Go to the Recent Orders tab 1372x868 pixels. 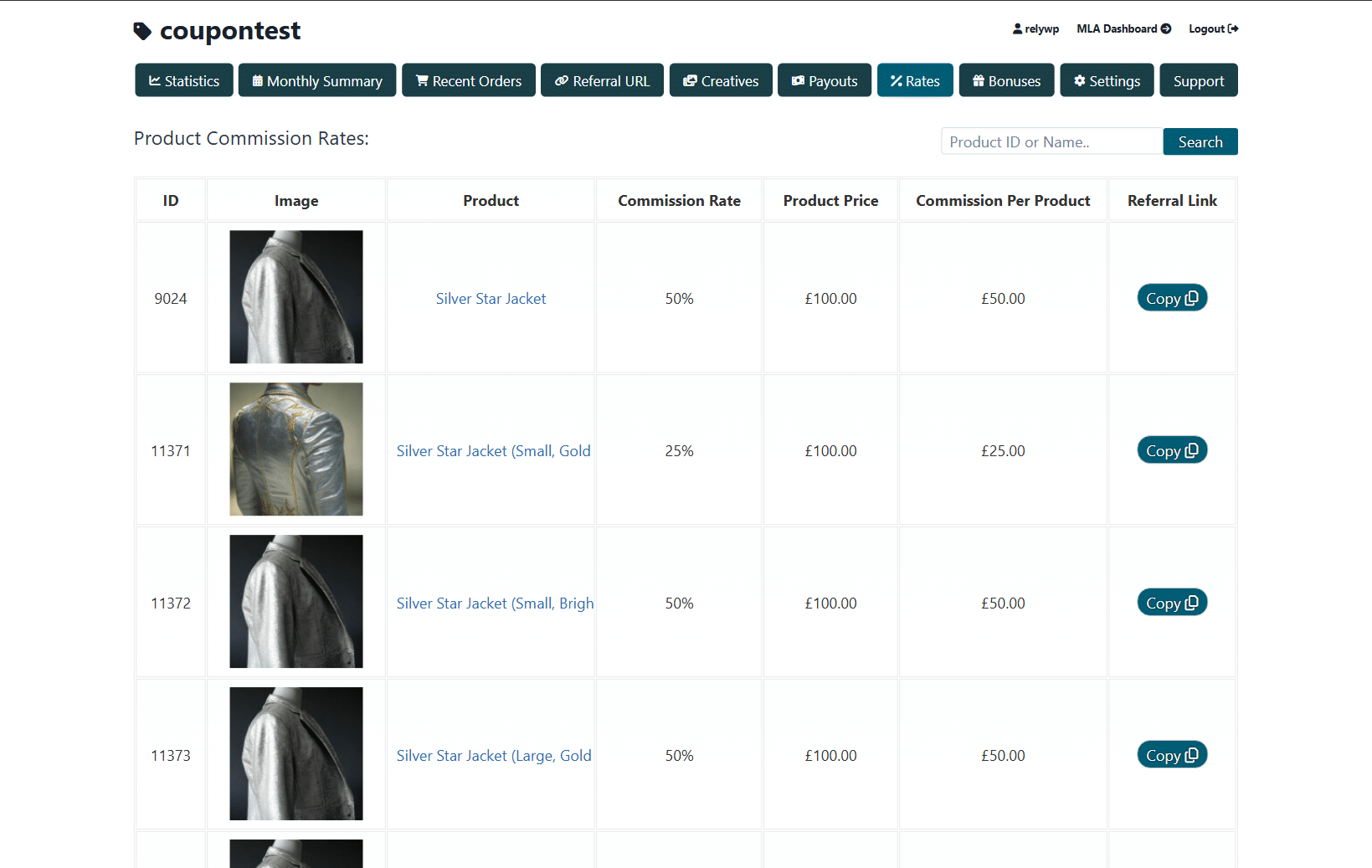469,80
